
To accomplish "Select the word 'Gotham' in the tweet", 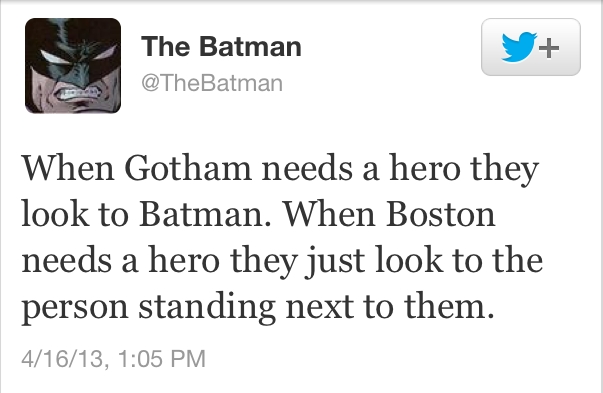I will 188,169.
